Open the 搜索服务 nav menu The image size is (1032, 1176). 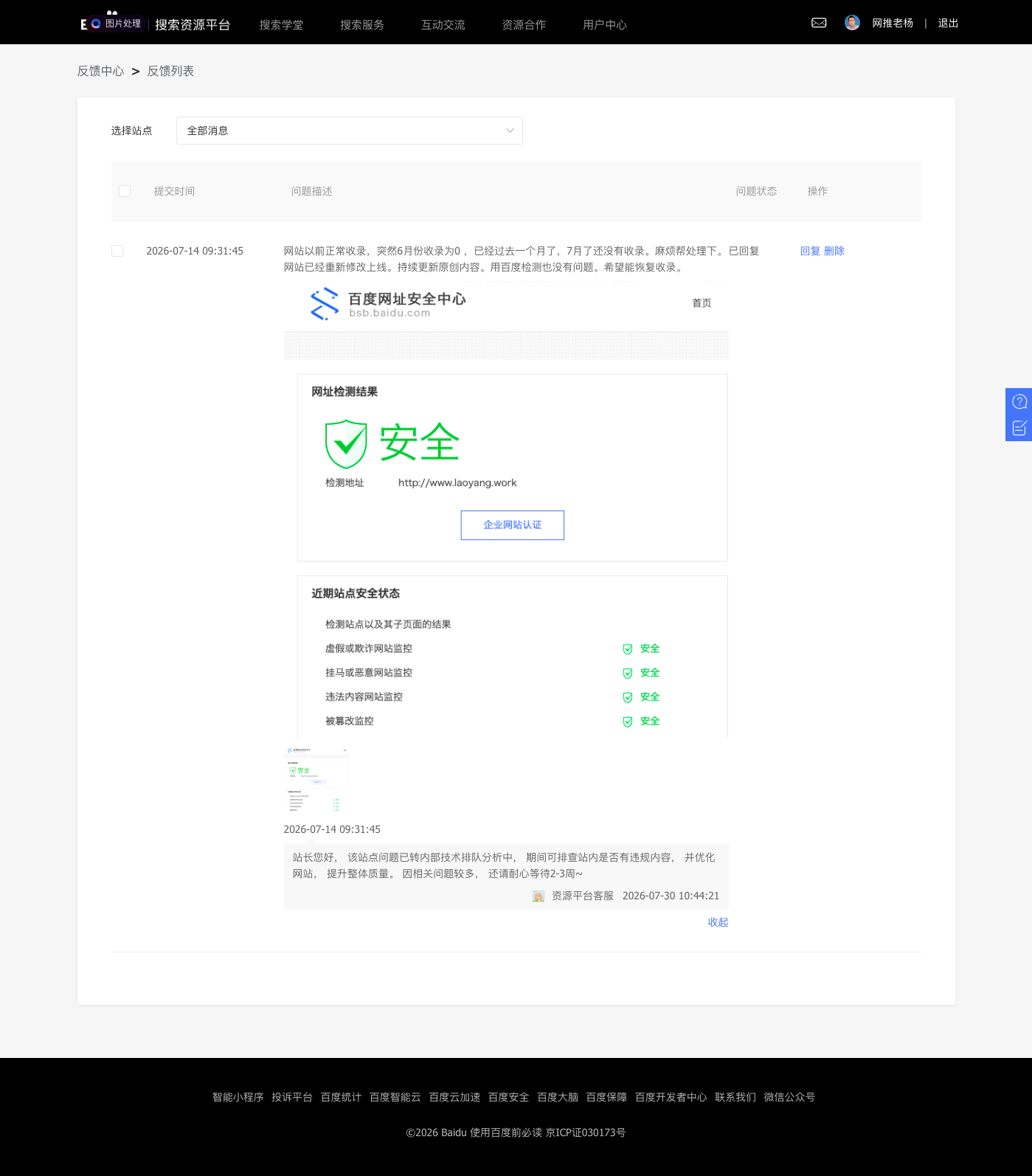point(362,25)
